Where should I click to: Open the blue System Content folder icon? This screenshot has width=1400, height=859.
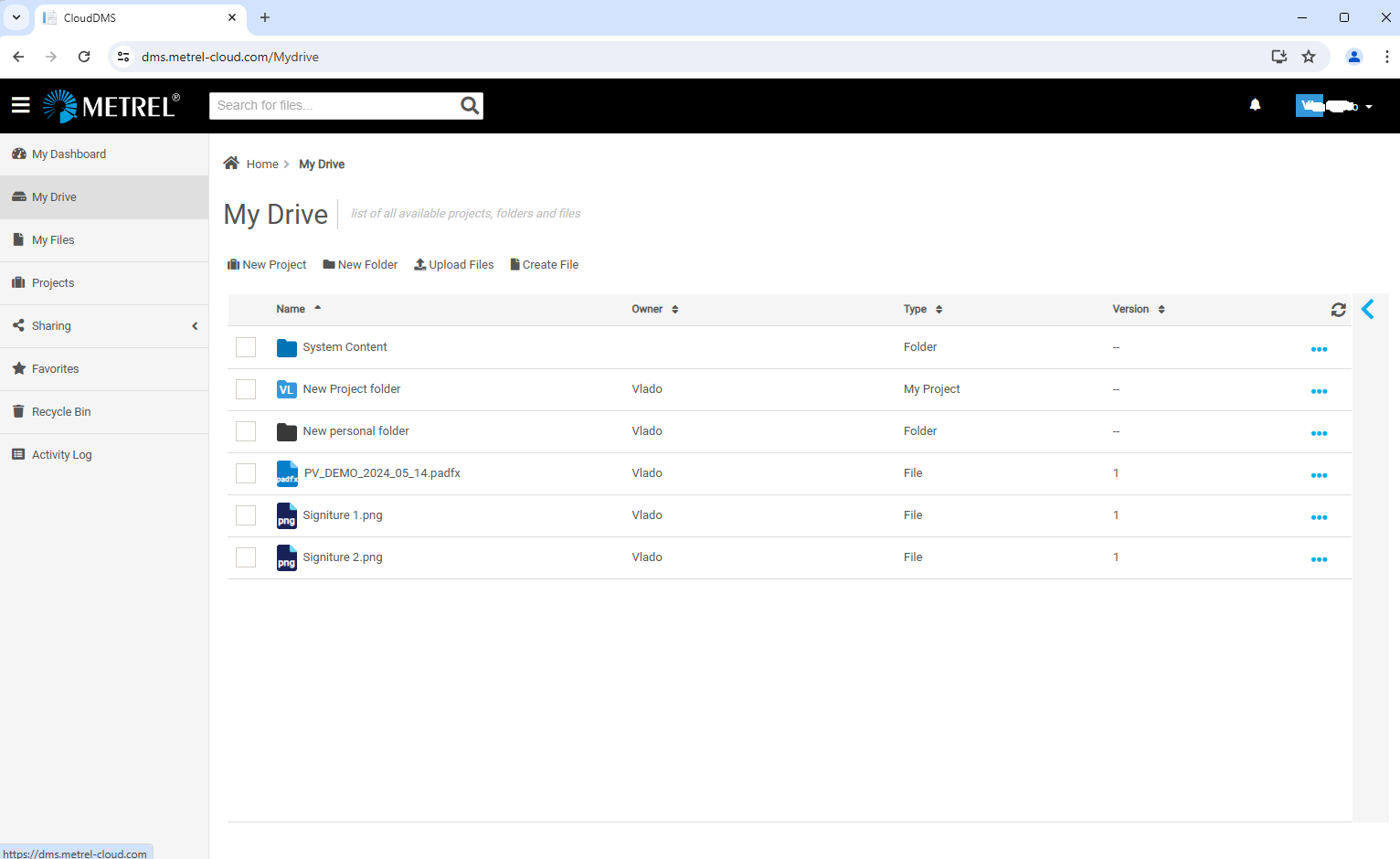pos(287,347)
